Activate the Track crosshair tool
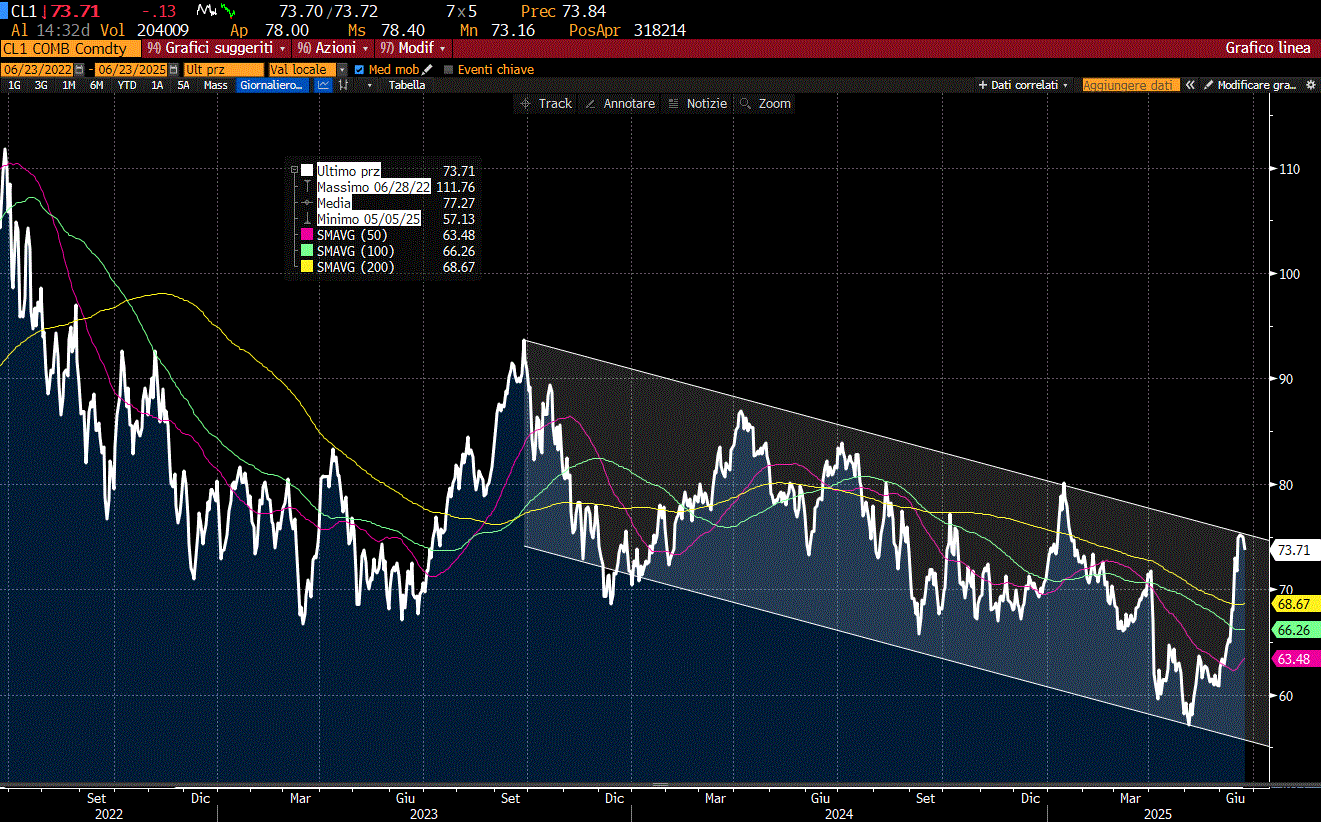 (x=546, y=104)
